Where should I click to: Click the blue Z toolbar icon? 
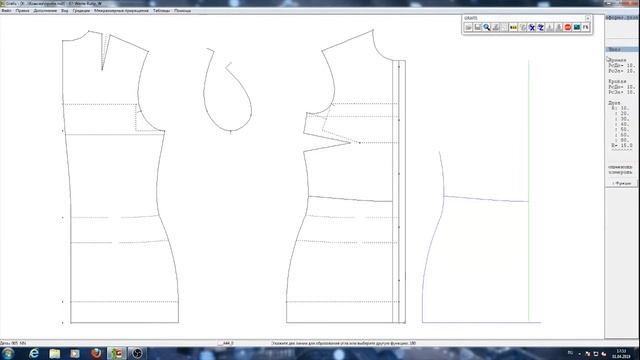click(x=541, y=27)
